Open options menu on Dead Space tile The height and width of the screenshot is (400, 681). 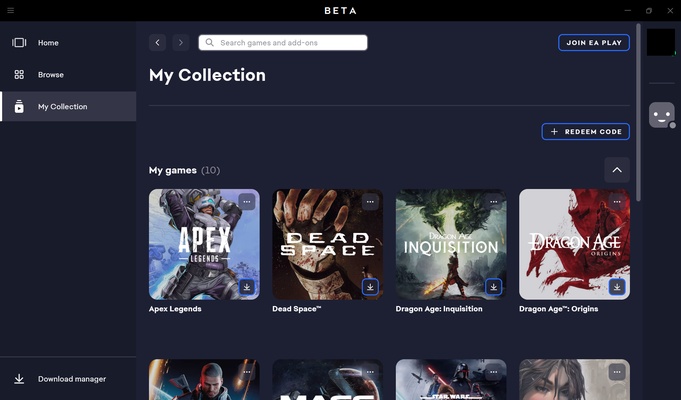tap(370, 202)
